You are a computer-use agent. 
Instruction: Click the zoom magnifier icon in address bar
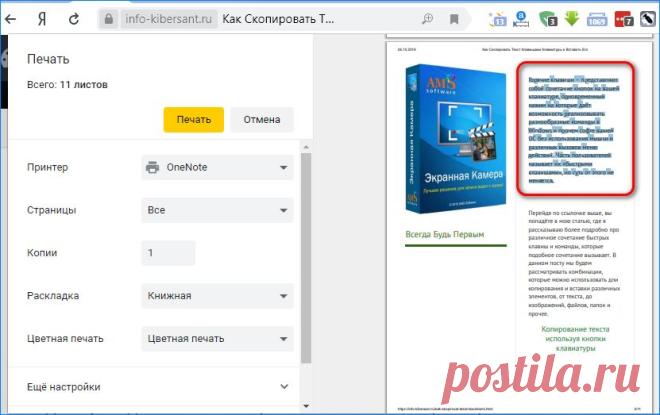pos(428,19)
